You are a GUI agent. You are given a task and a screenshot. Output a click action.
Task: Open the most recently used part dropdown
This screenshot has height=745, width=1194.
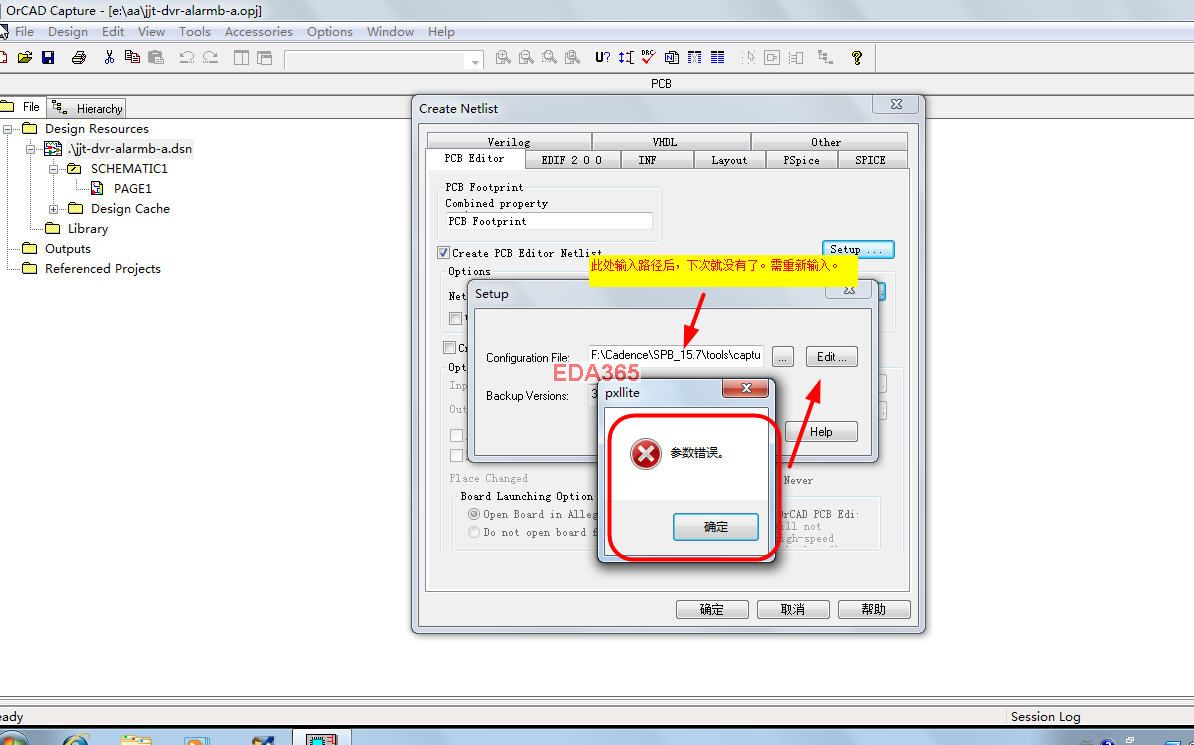475,60
